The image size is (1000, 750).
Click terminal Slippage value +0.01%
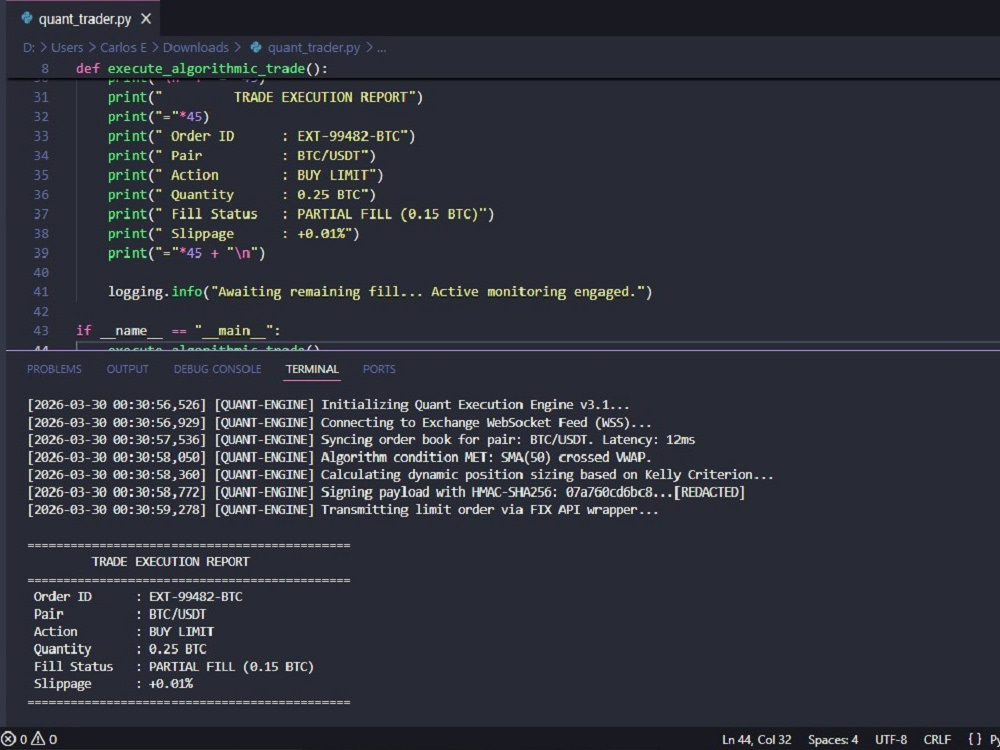coord(170,684)
